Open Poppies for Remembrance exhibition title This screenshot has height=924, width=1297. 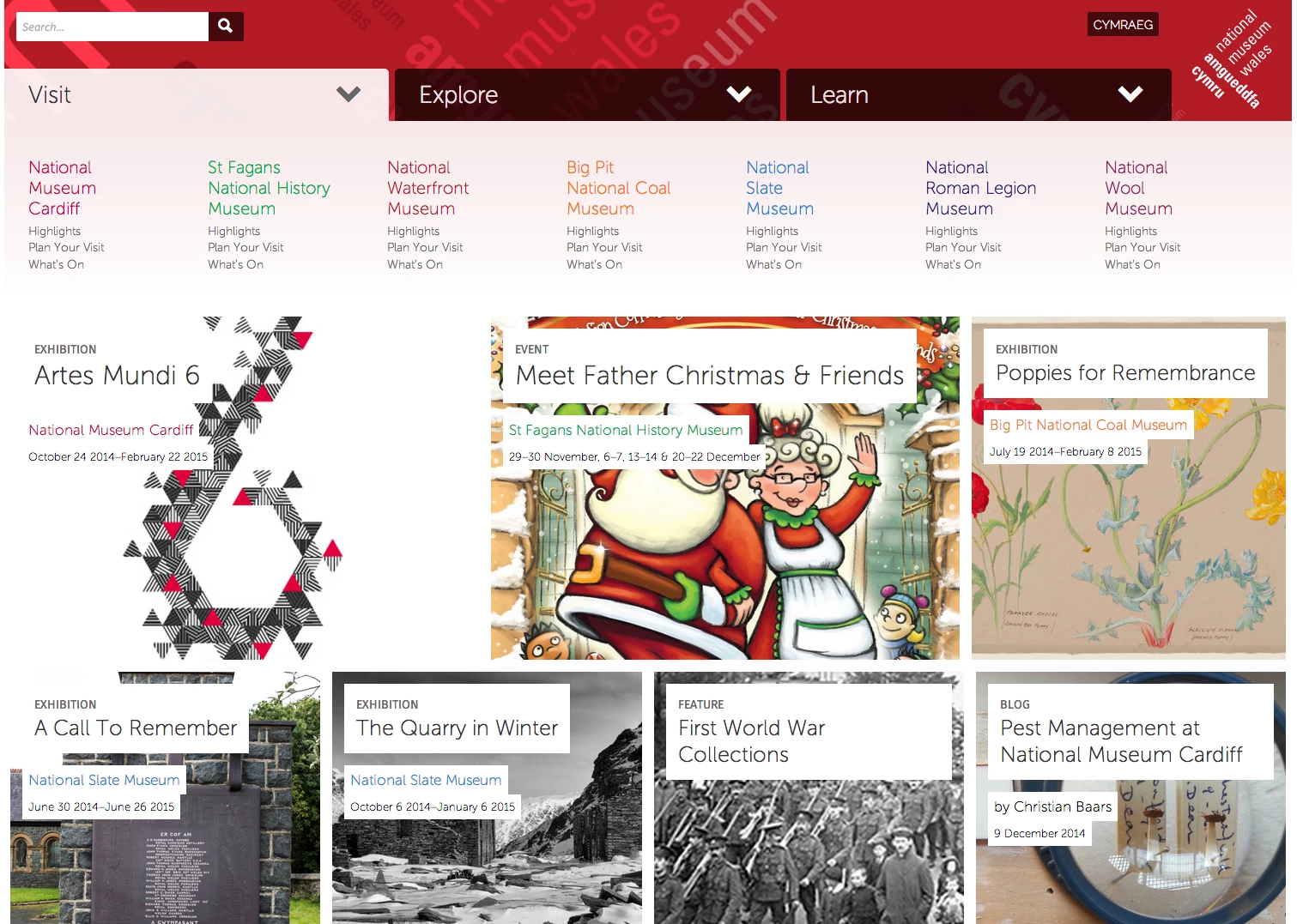(x=1125, y=373)
